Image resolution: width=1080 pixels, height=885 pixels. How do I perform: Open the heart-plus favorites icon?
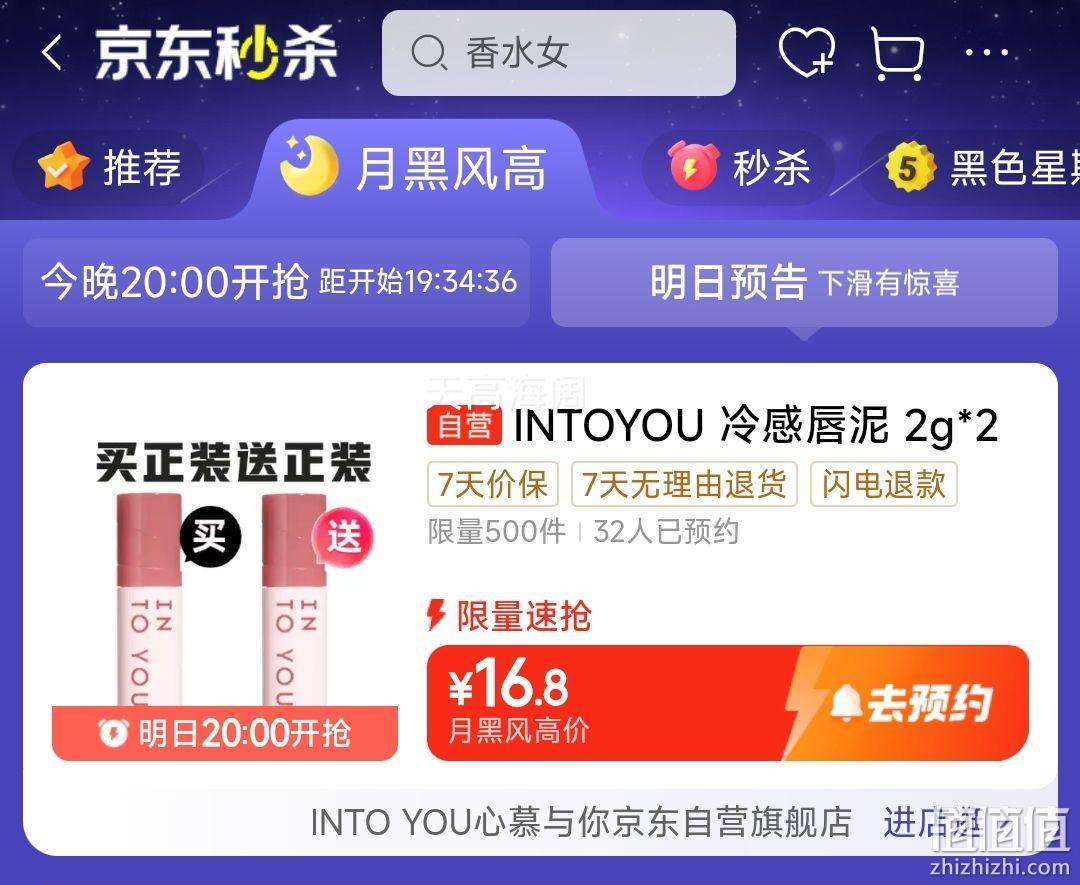[807, 53]
